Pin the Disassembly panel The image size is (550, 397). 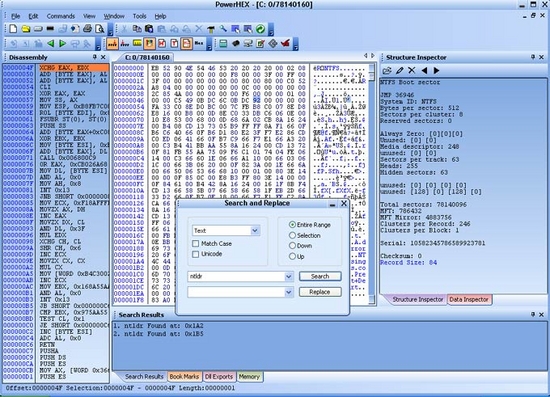click(x=94, y=57)
